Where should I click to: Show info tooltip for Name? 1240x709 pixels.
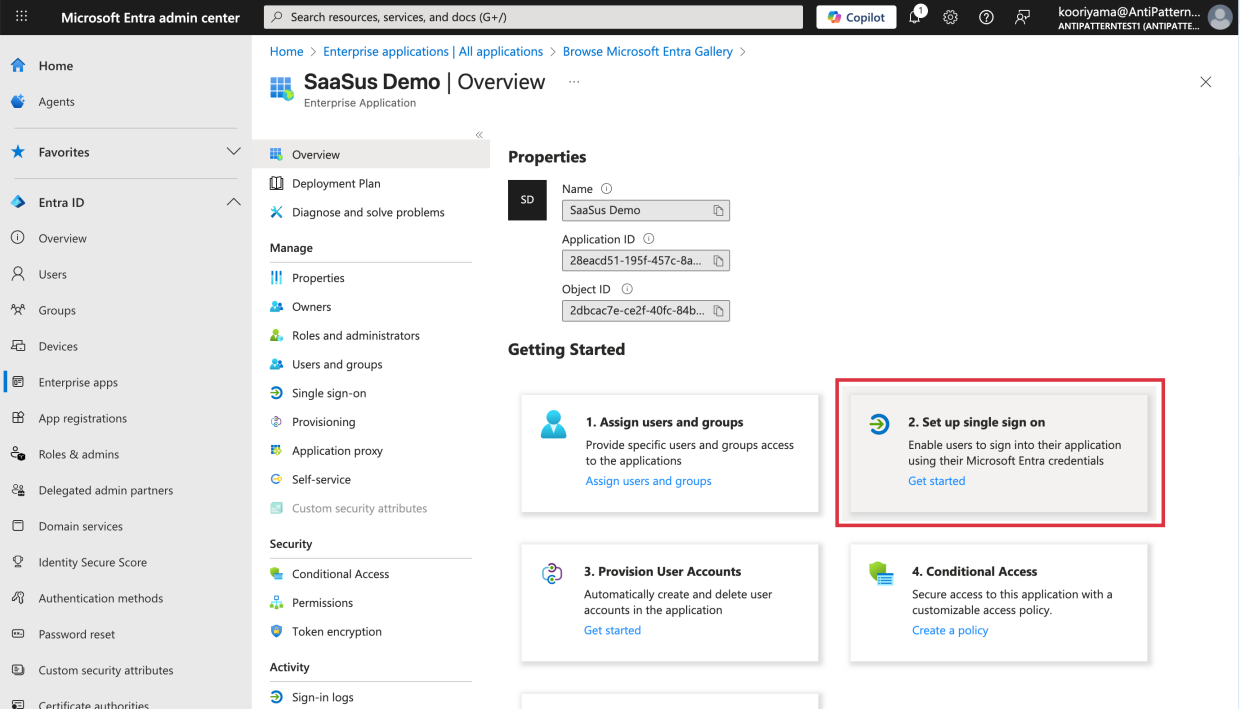606,189
